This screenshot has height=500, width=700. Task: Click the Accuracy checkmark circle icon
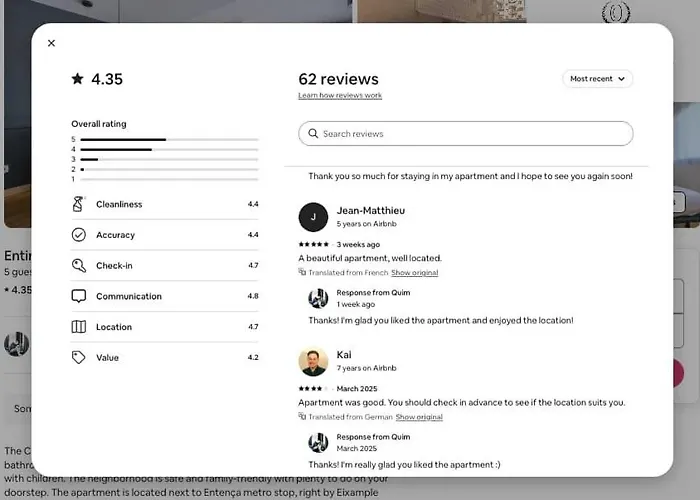click(79, 235)
